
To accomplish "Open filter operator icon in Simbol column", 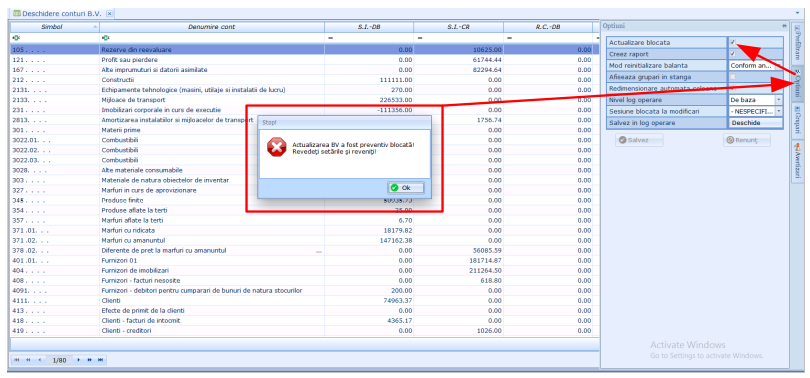I will 15,38.
